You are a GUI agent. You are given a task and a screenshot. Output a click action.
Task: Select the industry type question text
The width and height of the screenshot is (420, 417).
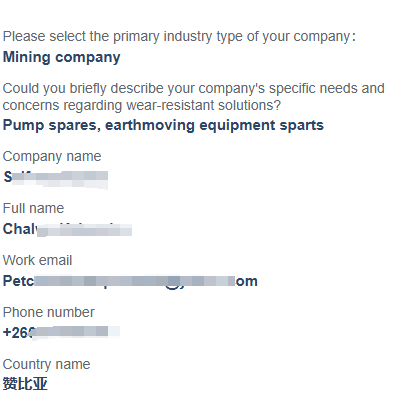coord(179,37)
